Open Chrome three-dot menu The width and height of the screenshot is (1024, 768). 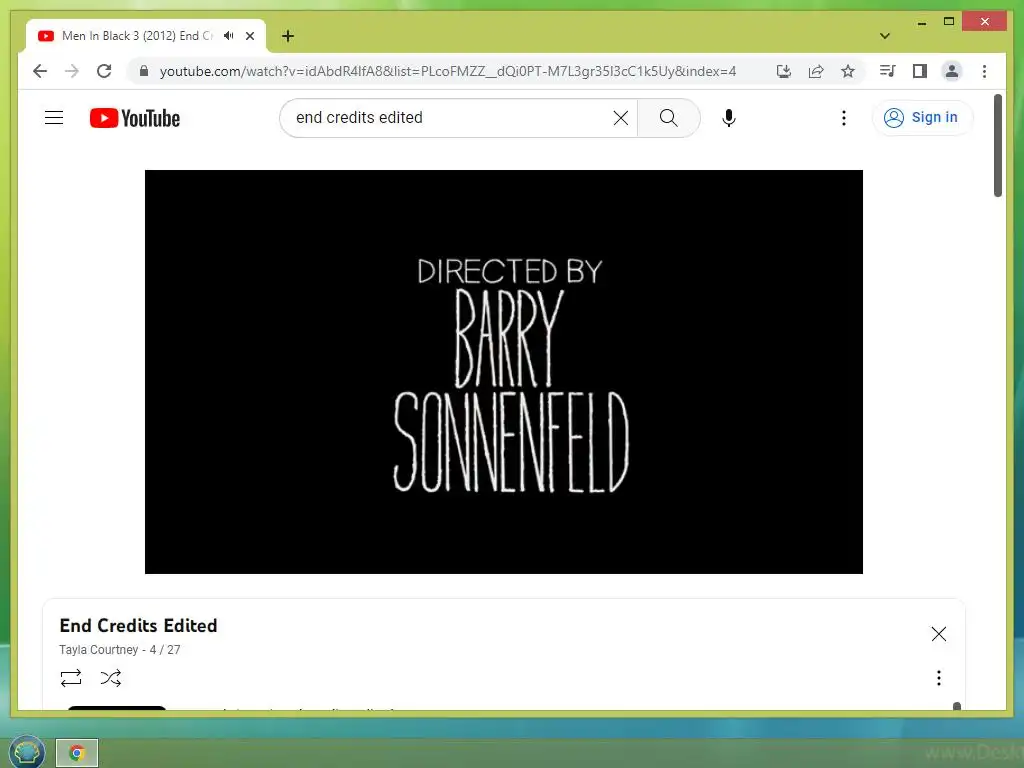984,71
